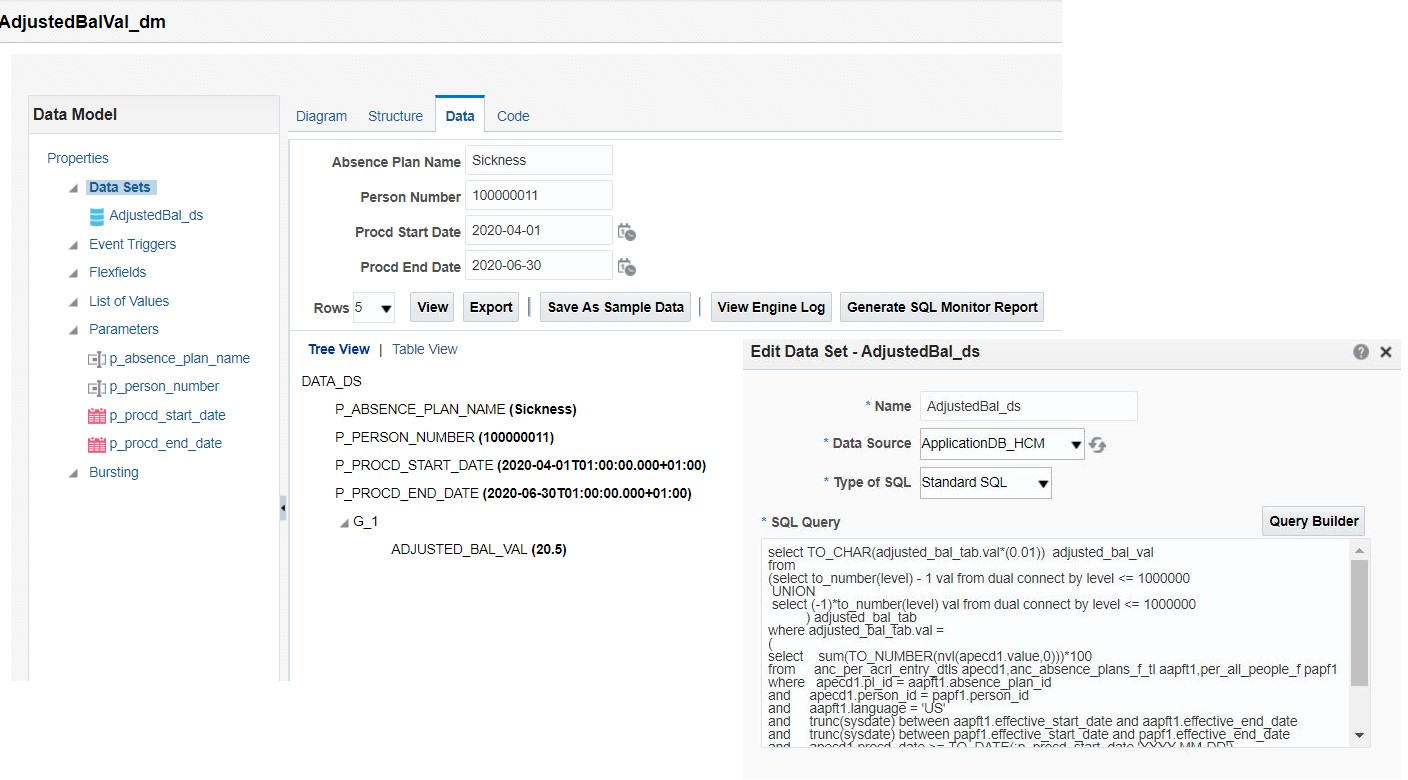Switch to the Diagram tab

(x=321, y=116)
